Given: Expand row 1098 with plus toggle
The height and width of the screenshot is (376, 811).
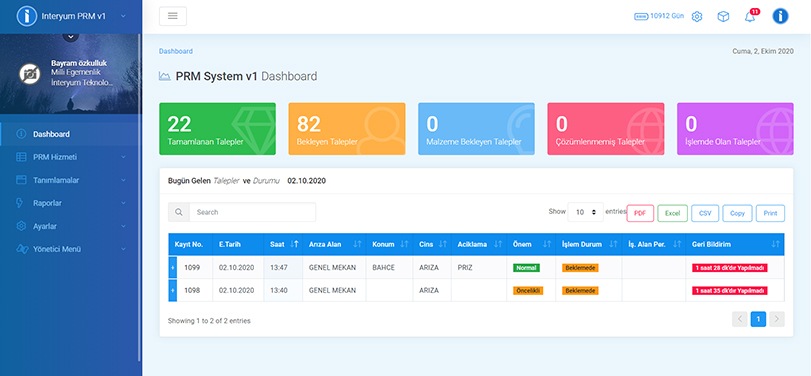Looking at the screenshot, I should pos(173,290).
